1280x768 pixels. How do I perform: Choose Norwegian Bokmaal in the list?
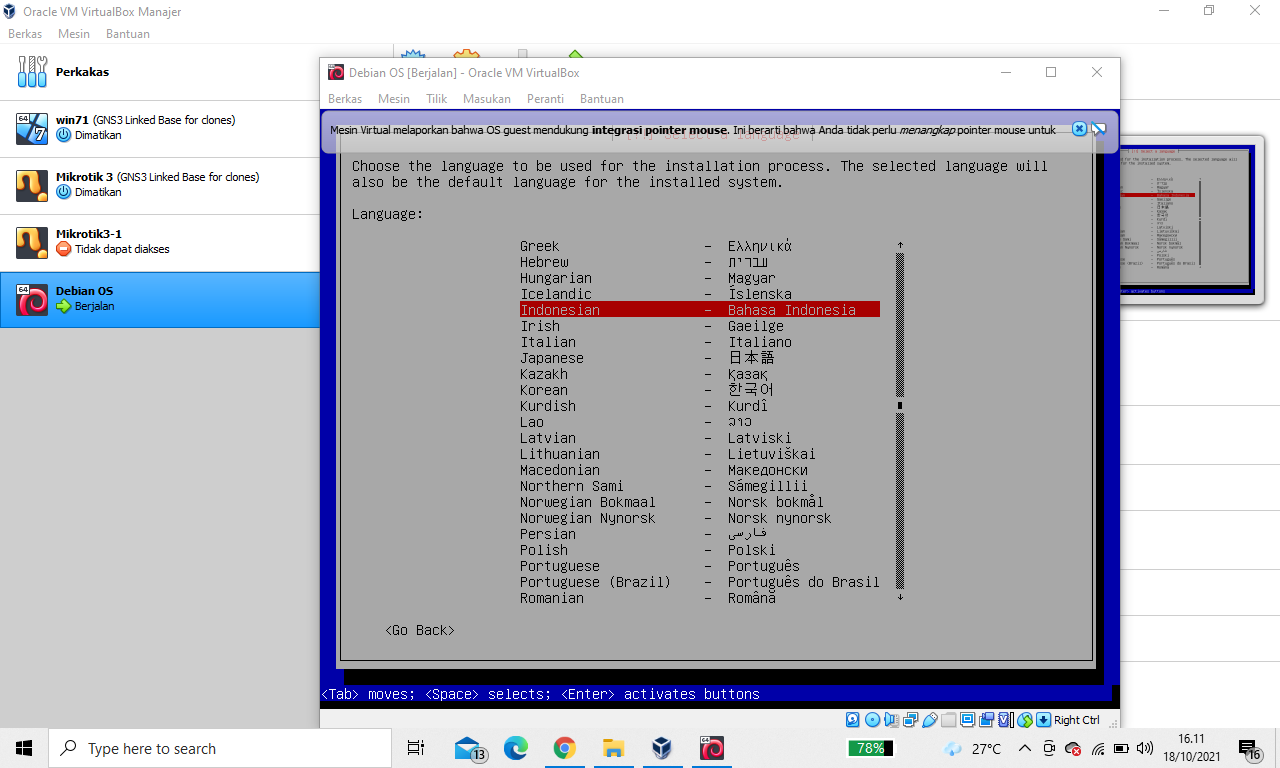pos(699,502)
